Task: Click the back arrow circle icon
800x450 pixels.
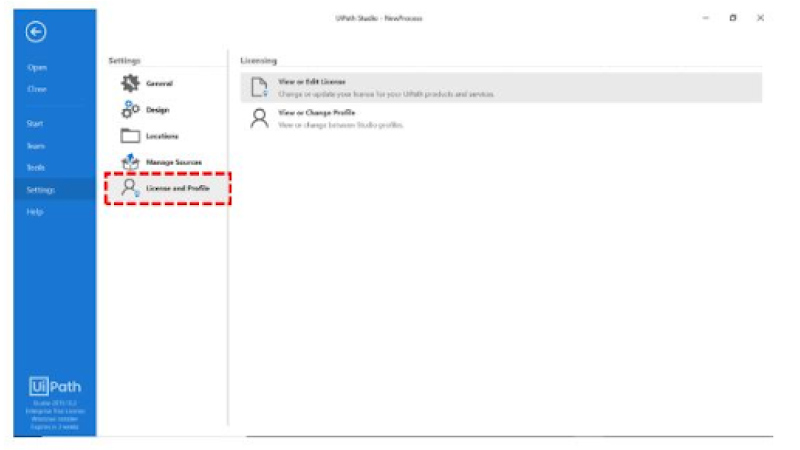Action: click(x=36, y=32)
